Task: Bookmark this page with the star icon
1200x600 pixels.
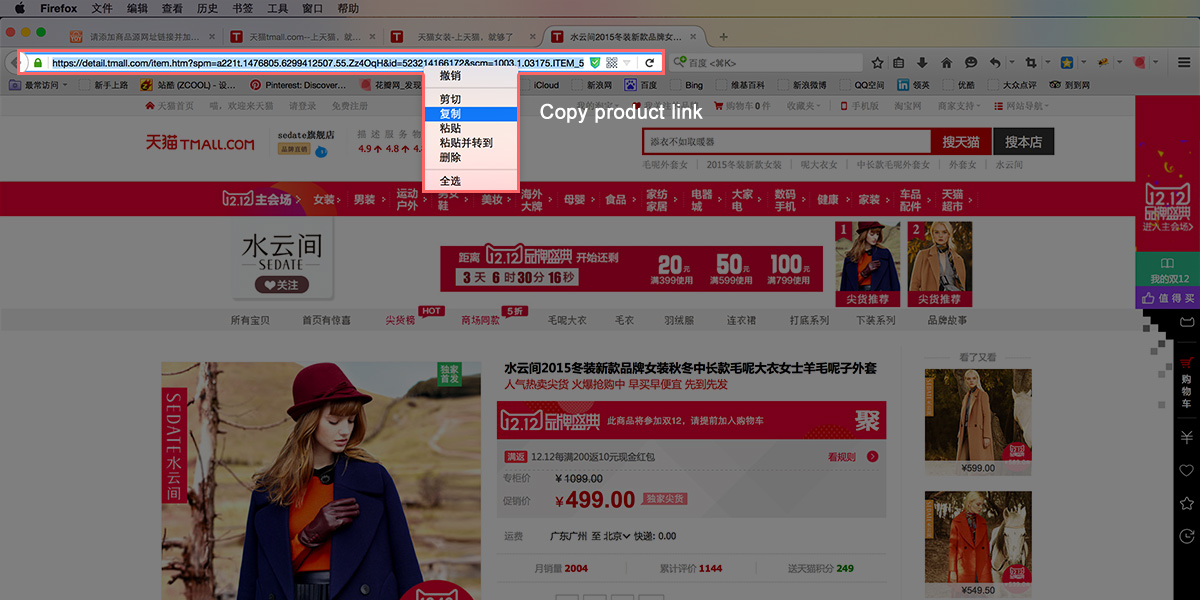Action: point(877,63)
